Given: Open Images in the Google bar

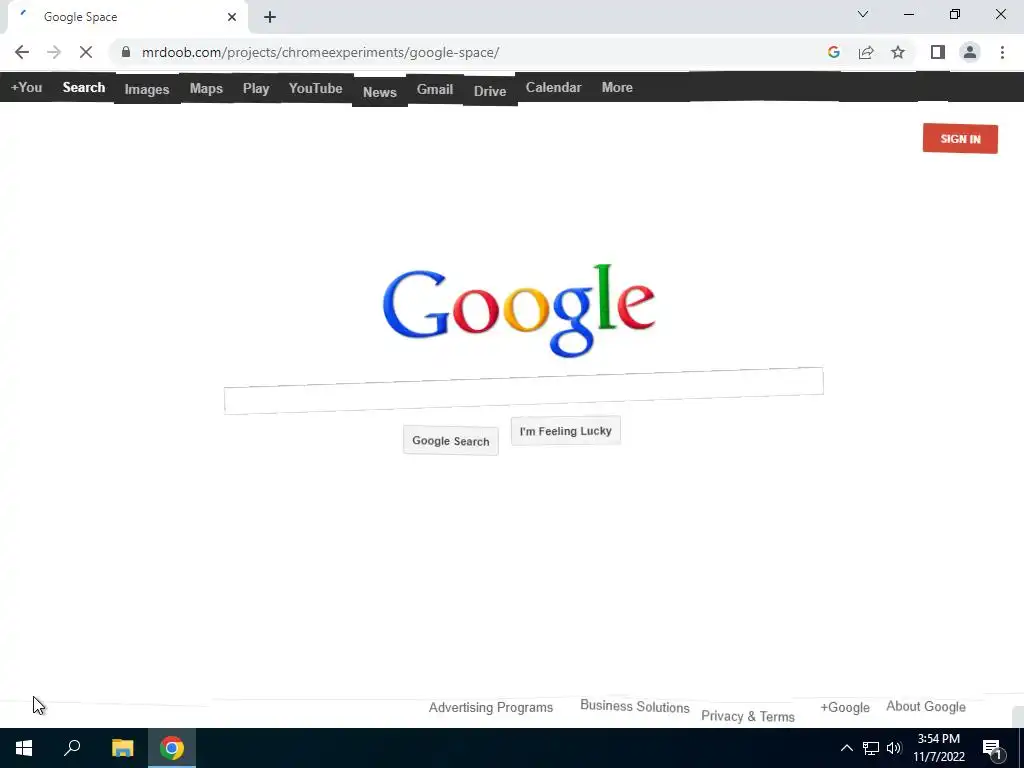Looking at the screenshot, I should (x=147, y=89).
